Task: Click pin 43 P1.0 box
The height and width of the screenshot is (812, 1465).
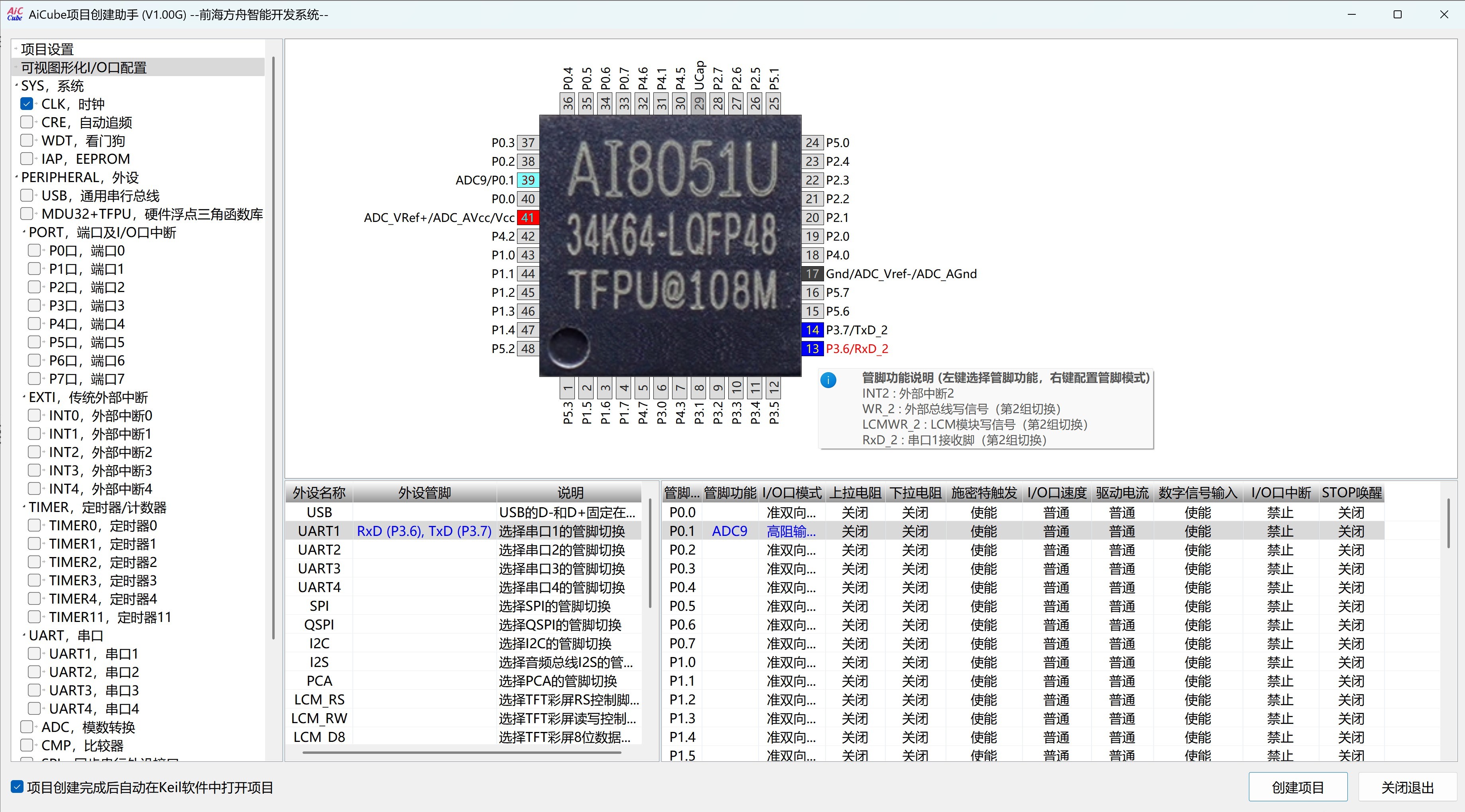Action: (x=528, y=255)
